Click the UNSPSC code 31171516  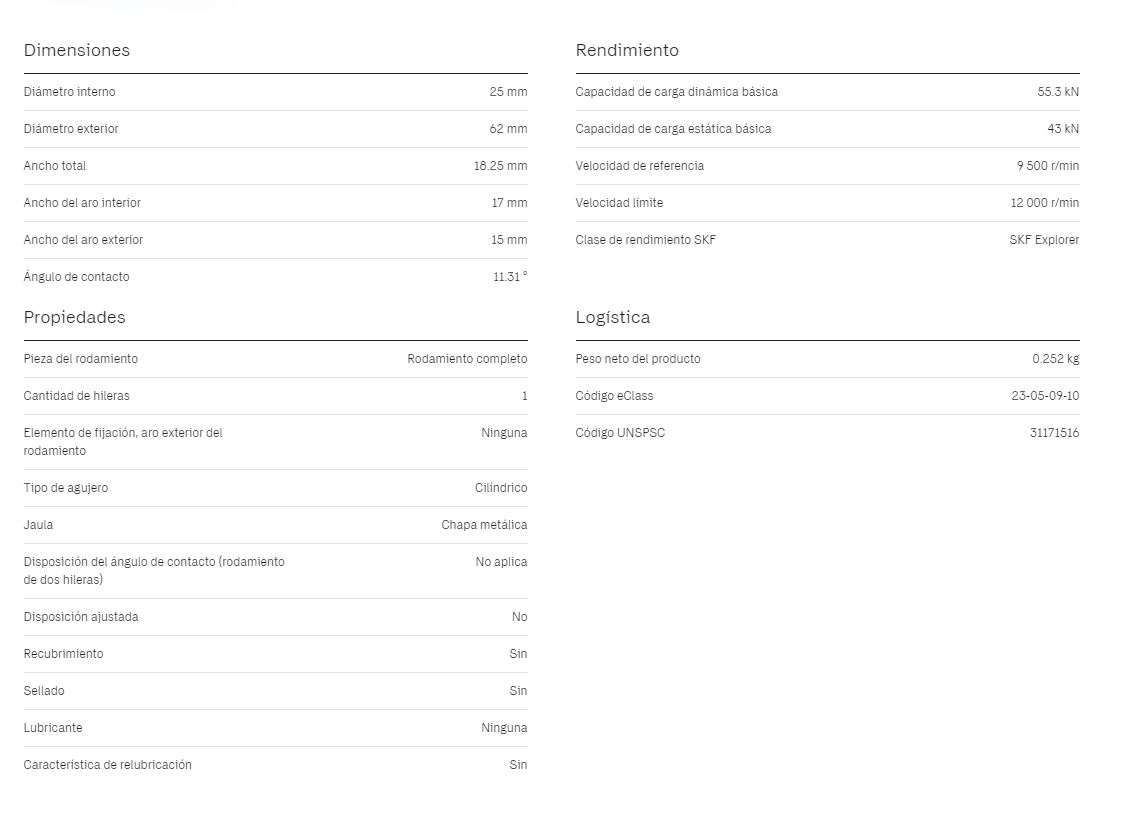coord(1054,433)
